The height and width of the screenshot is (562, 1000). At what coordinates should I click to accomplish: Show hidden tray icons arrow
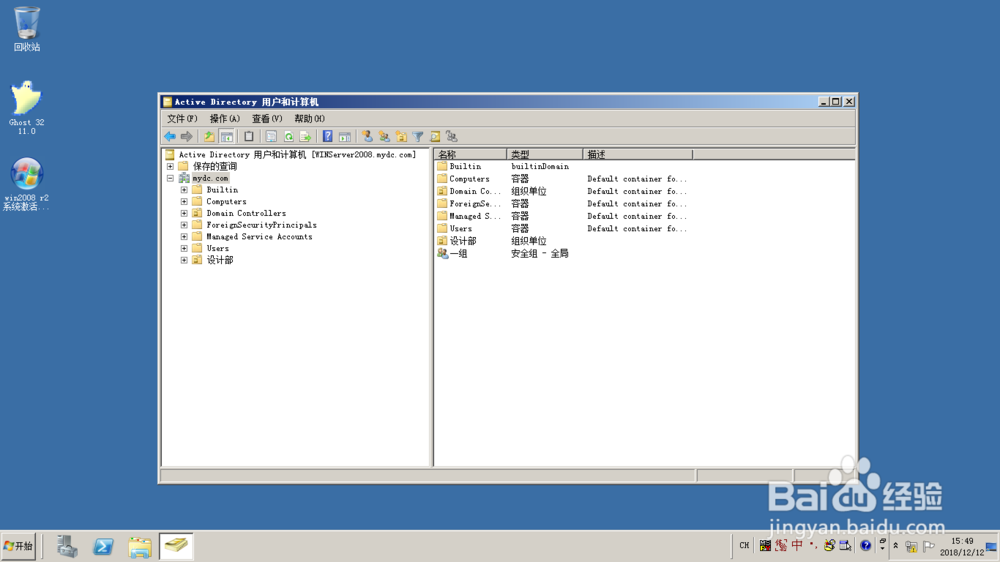pos(895,546)
